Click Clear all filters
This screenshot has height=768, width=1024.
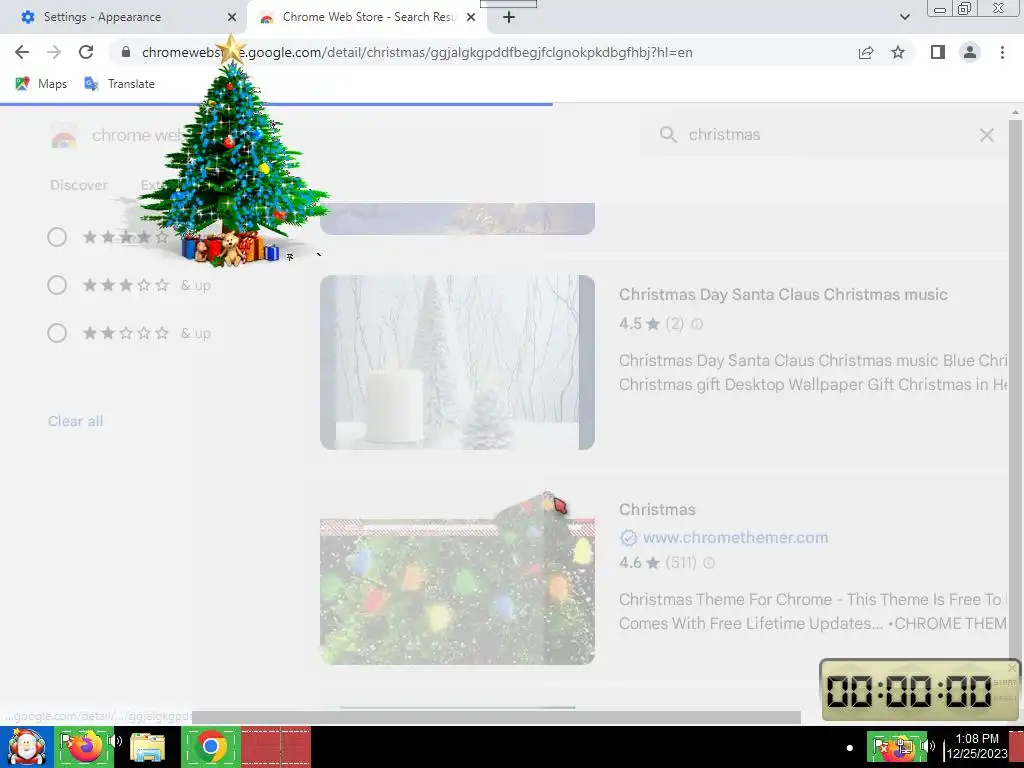coord(76,421)
